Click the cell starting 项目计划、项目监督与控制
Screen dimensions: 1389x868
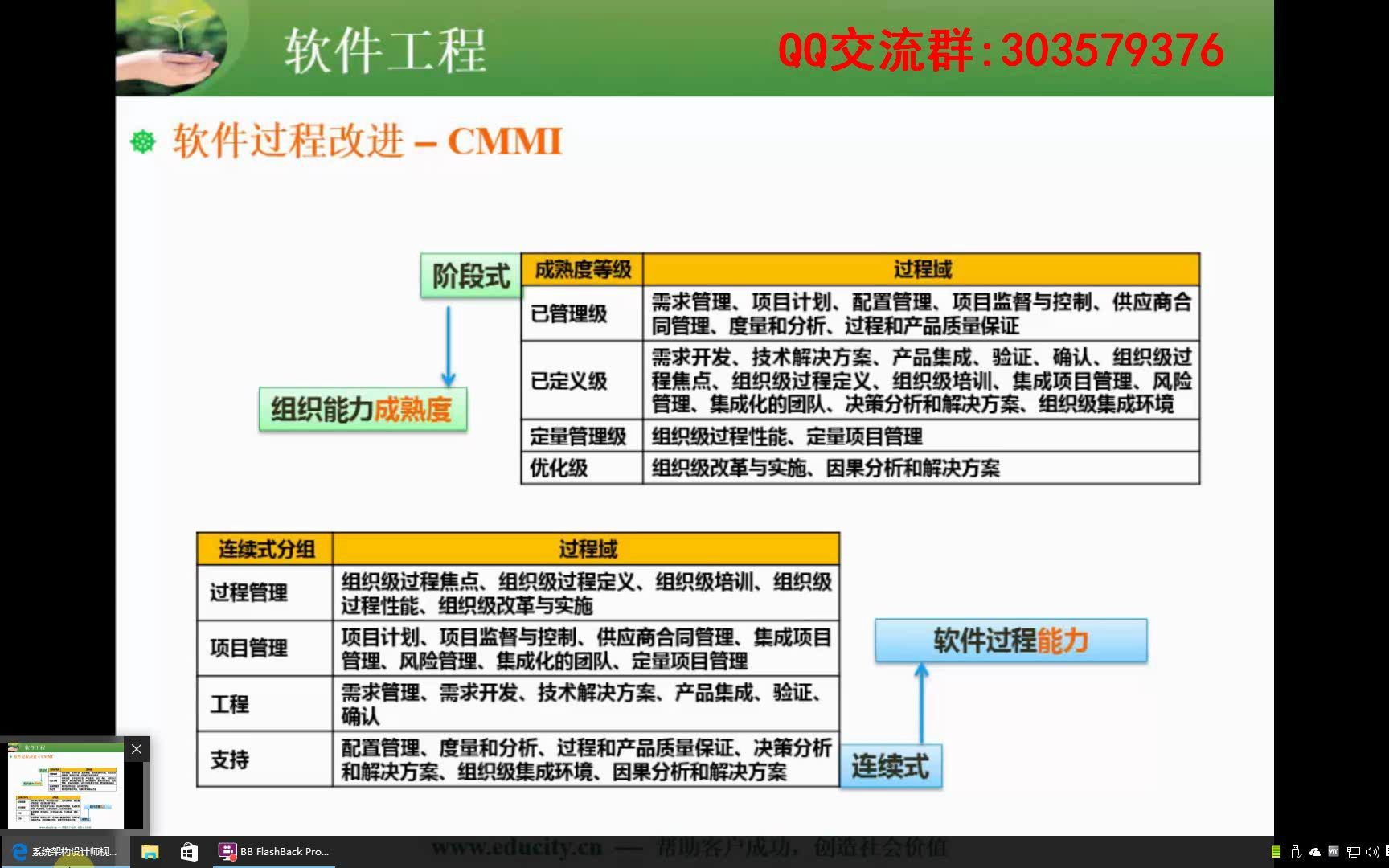586,648
